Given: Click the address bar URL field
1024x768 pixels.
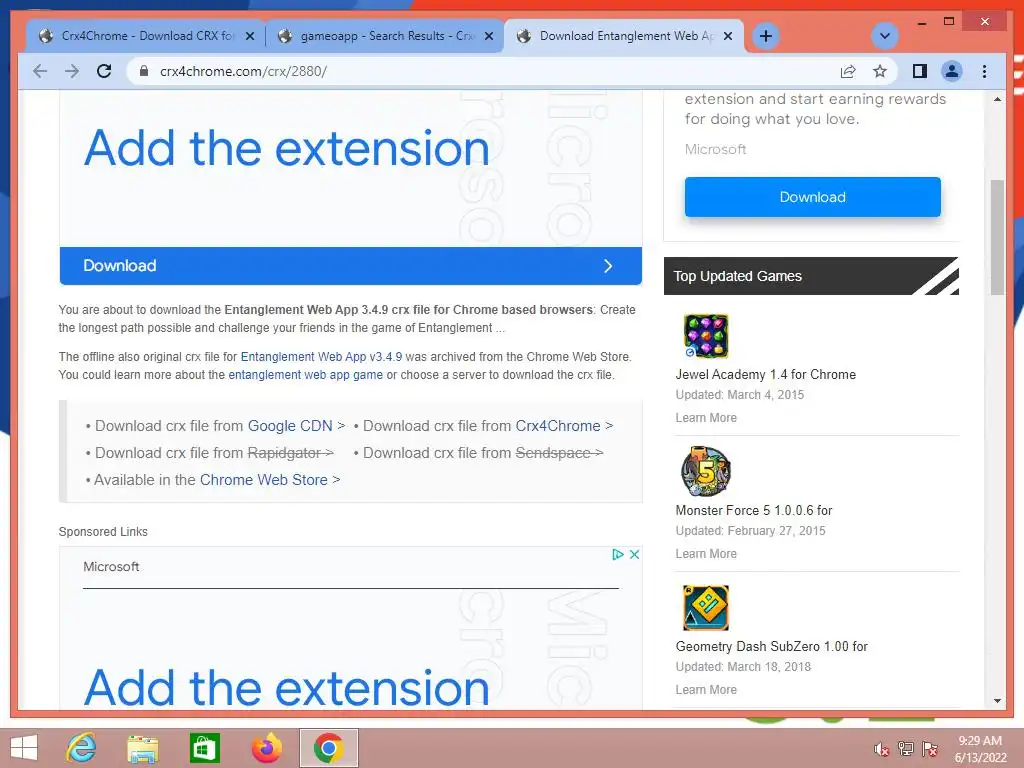Looking at the screenshot, I should tap(483, 71).
